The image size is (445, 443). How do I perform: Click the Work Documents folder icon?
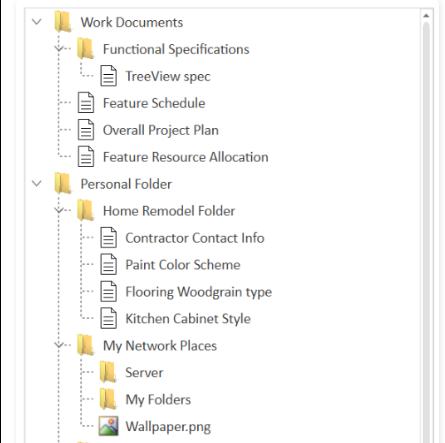coord(63,22)
